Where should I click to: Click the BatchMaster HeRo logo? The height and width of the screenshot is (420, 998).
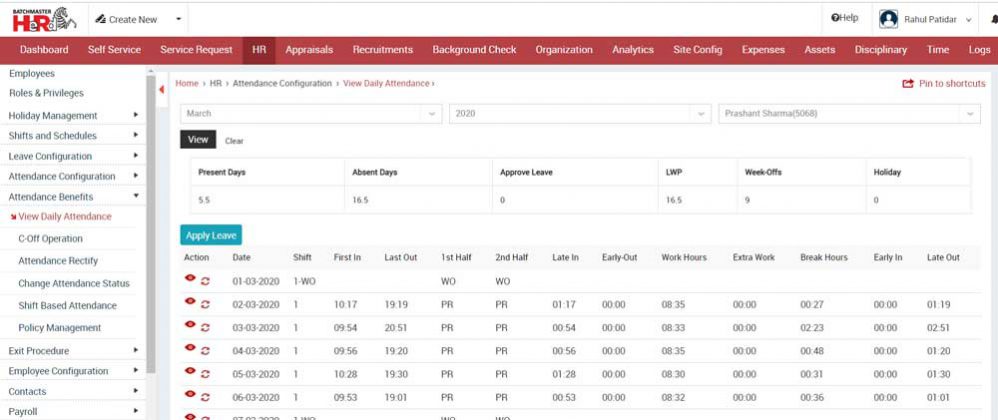(42, 18)
